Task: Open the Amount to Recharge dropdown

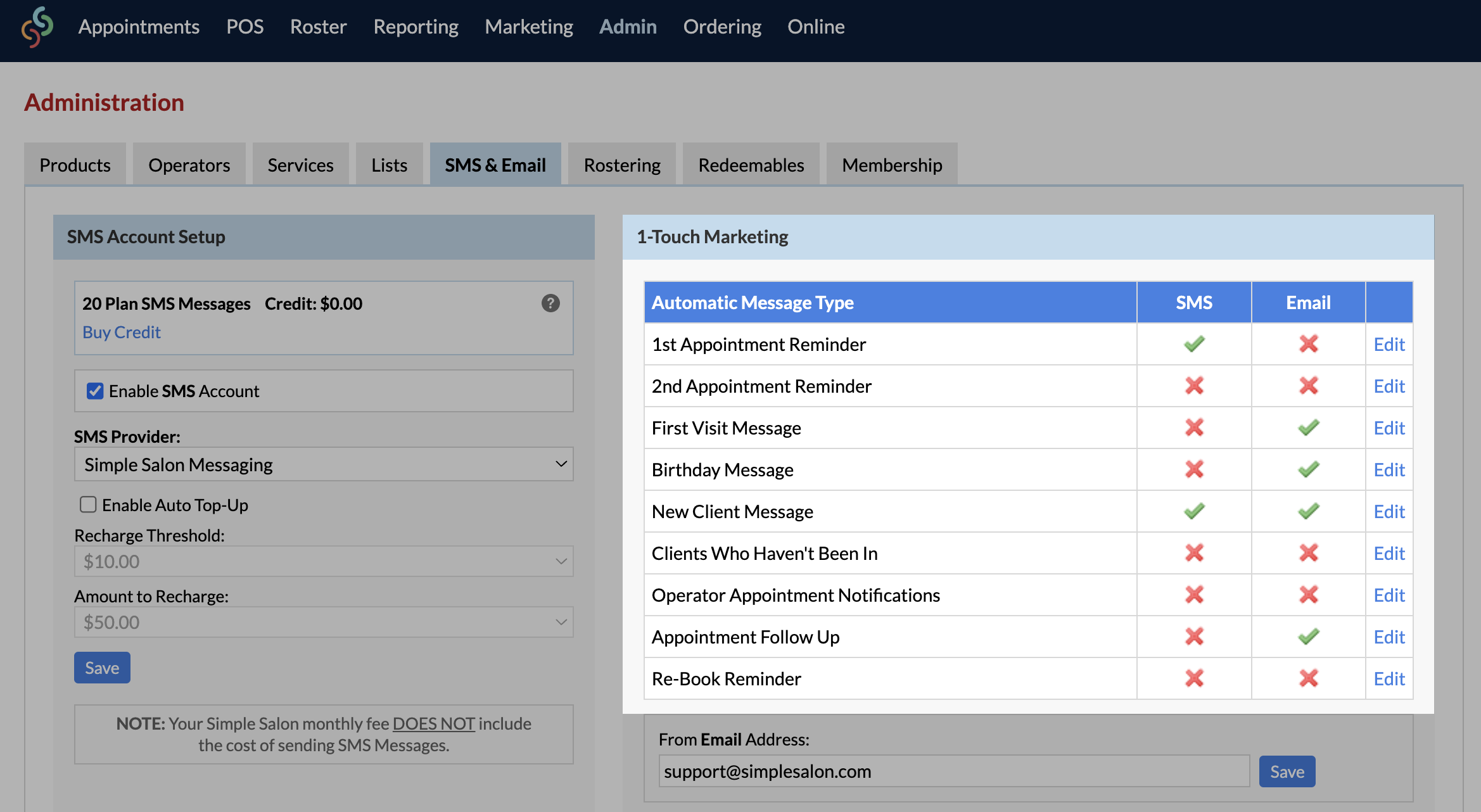Action: click(x=324, y=621)
